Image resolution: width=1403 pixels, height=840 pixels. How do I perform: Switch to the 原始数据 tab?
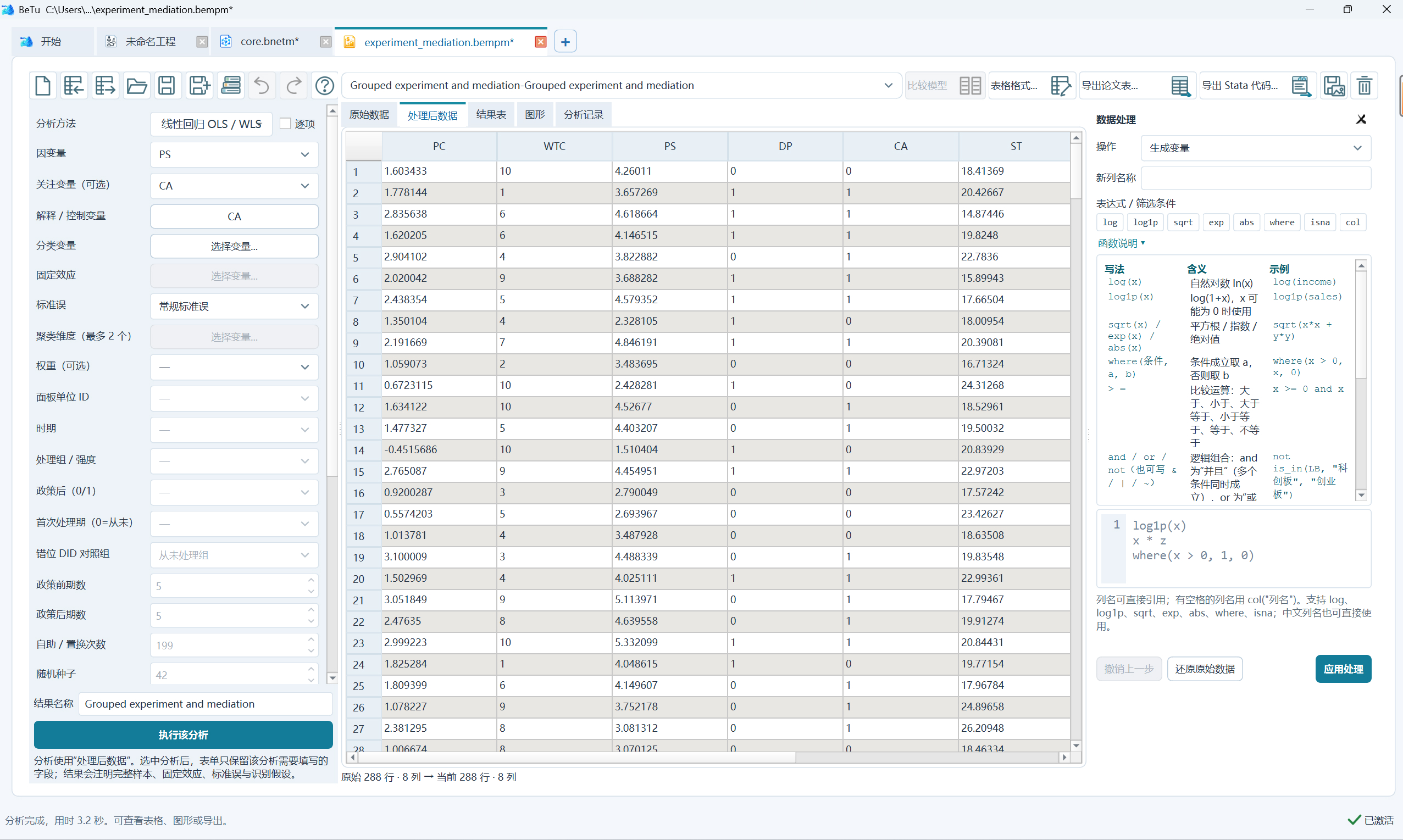coord(369,115)
